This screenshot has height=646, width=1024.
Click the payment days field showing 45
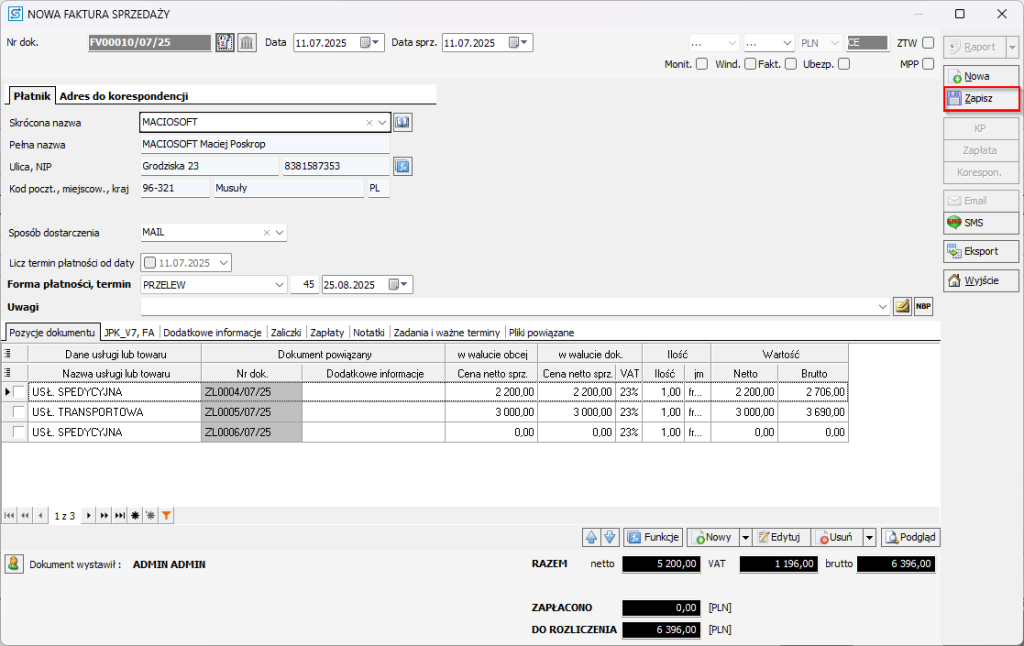pyautogui.click(x=304, y=285)
